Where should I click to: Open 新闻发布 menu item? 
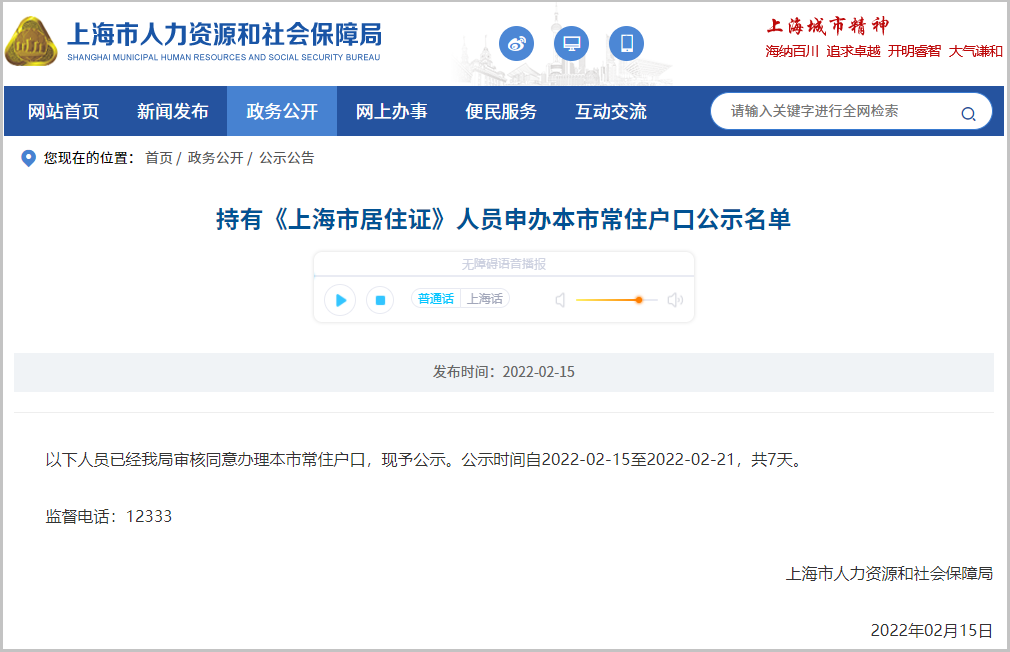click(173, 111)
